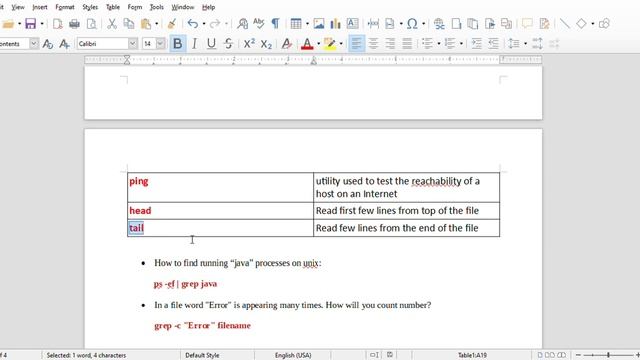This screenshot has height=360, width=640.
Task: Open the Table menu
Action: 113,7
